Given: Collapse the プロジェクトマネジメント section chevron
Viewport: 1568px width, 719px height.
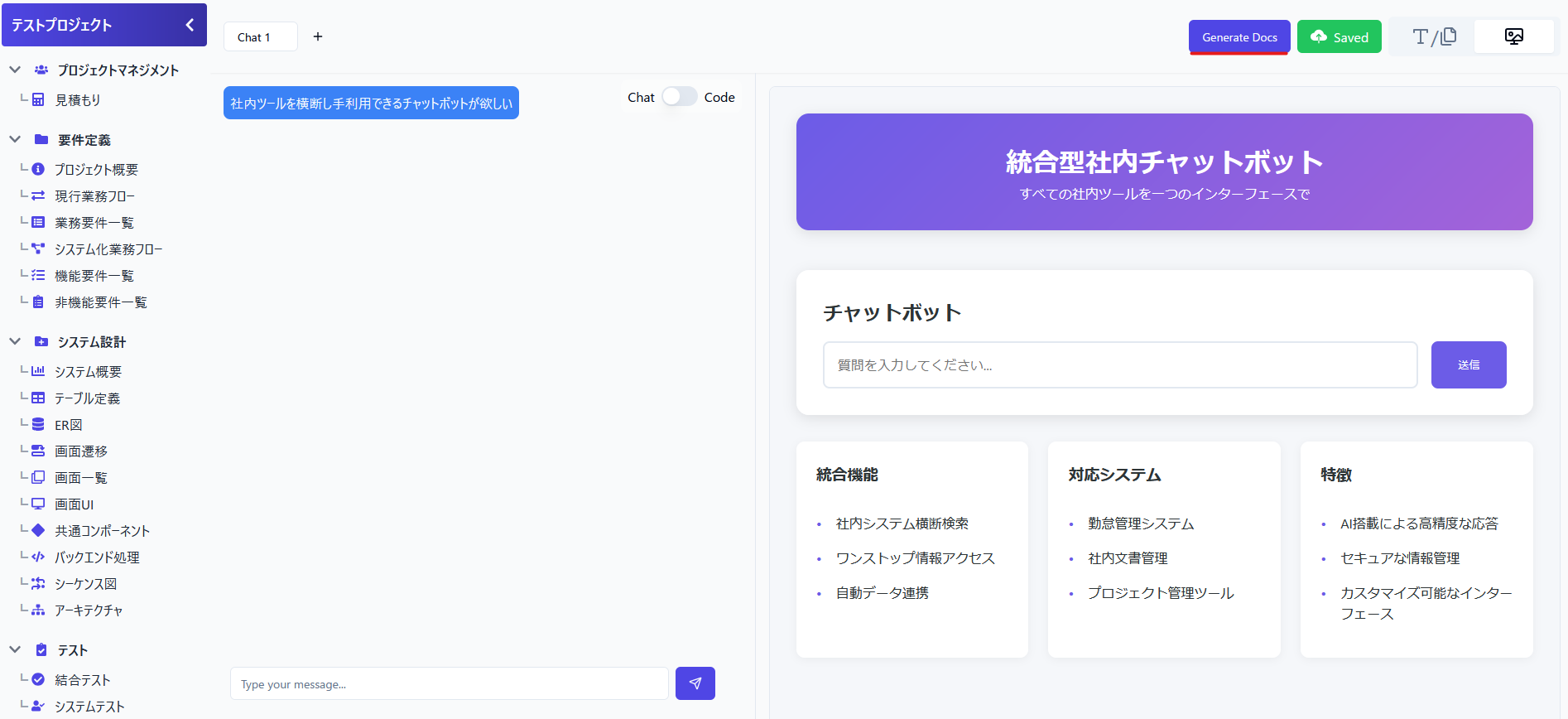Looking at the screenshot, I should [15, 70].
